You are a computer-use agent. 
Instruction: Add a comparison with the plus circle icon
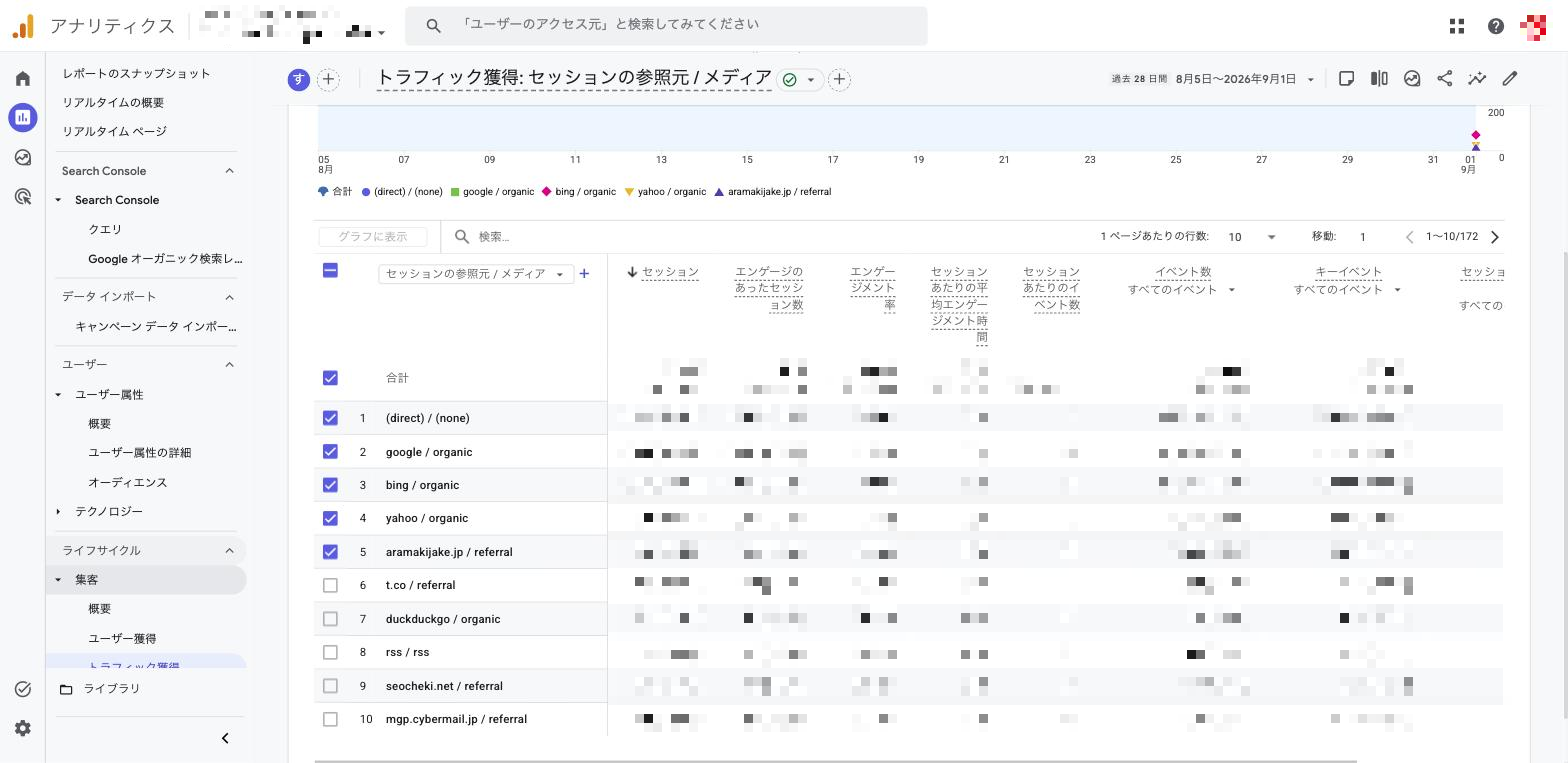click(x=328, y=79)
